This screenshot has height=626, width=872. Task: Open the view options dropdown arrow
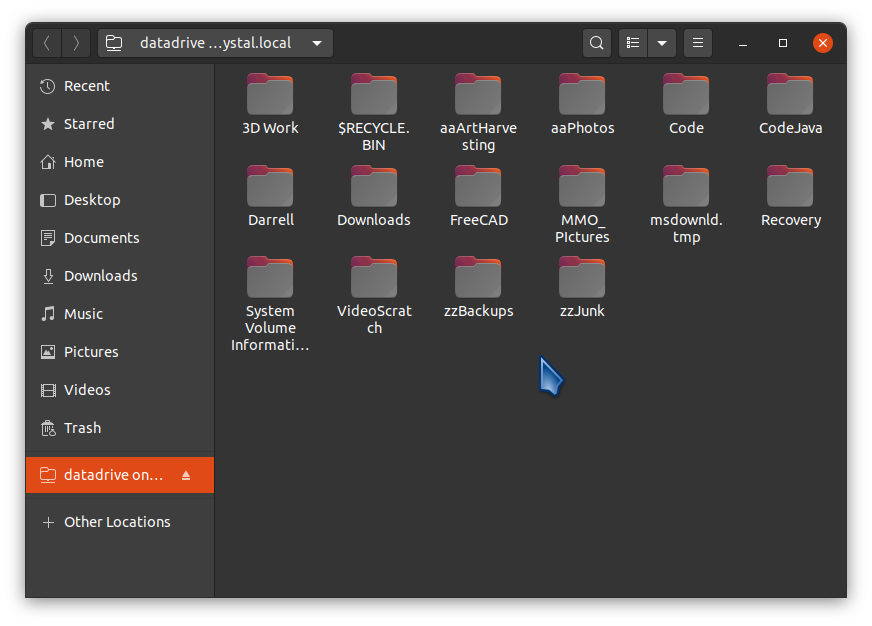662,43
